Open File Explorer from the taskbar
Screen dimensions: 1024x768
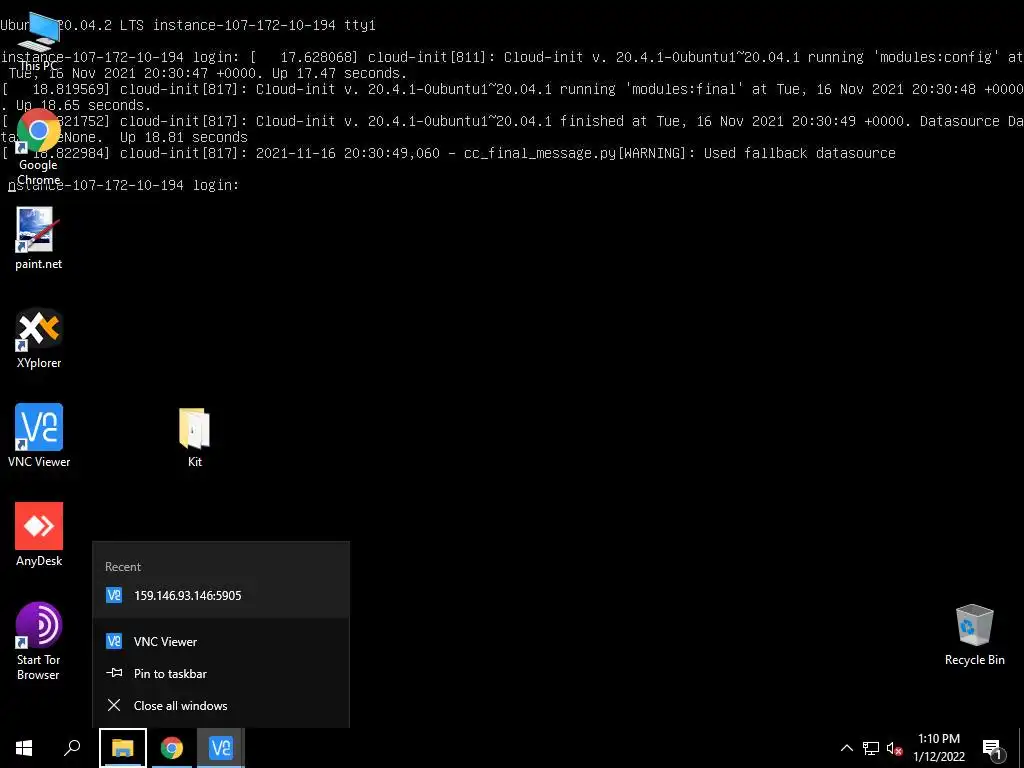tap(122, 748)
